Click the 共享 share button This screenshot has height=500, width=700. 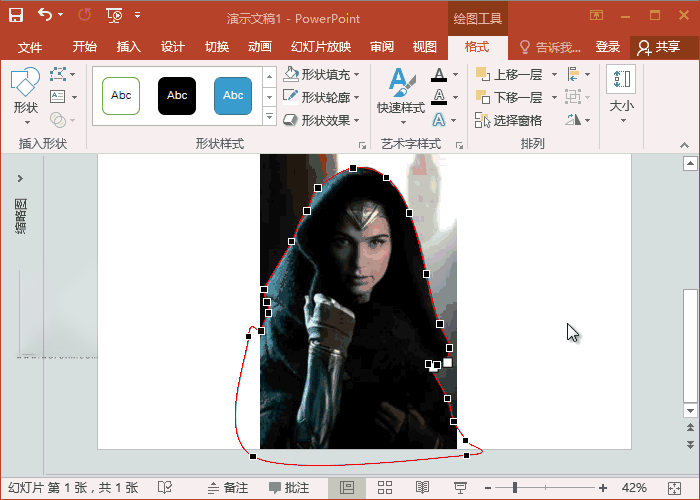tap(658, 47)
